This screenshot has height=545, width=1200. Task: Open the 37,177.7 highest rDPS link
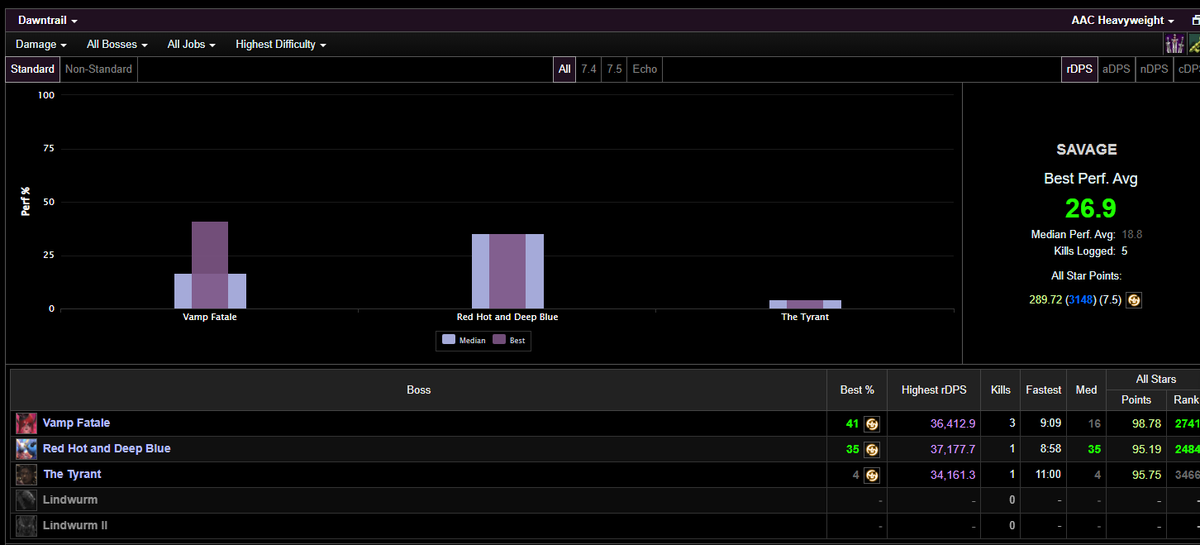(x=952, y=449)
